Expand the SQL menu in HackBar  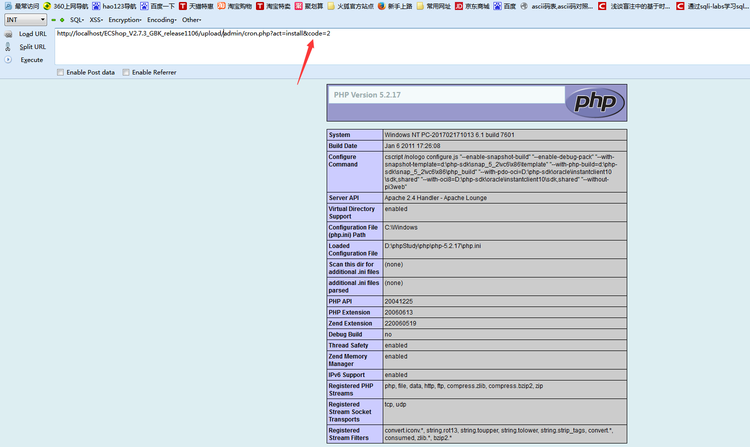click(x=77, y=20)
